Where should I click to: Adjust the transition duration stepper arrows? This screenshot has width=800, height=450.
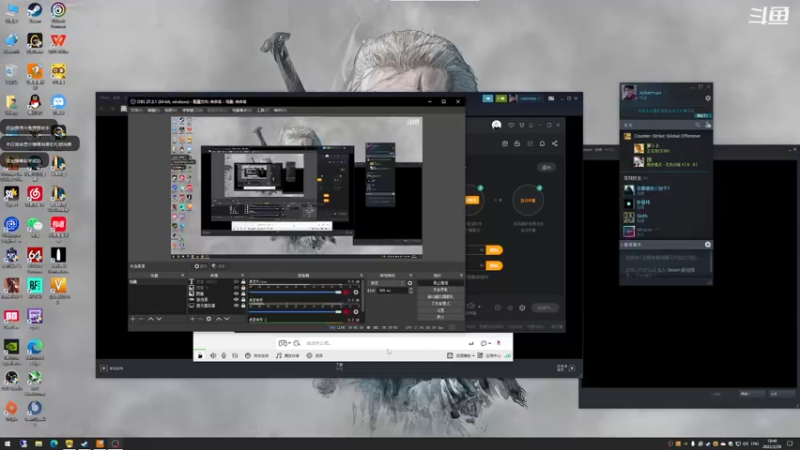pyautogui.click(x=411, y=290)
